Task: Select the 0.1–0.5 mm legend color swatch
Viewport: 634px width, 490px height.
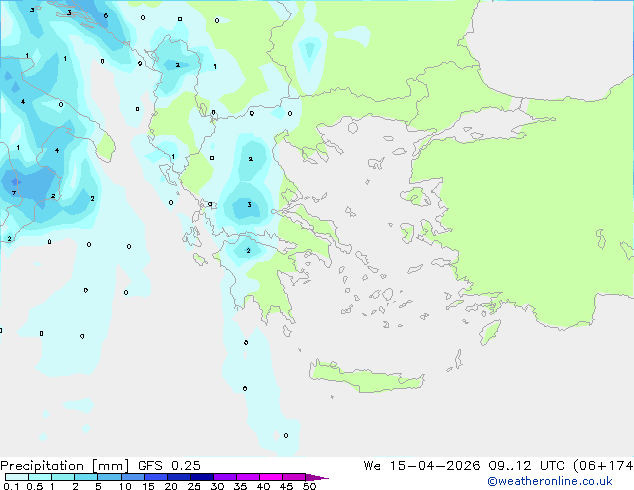Action: click(17, 477)
